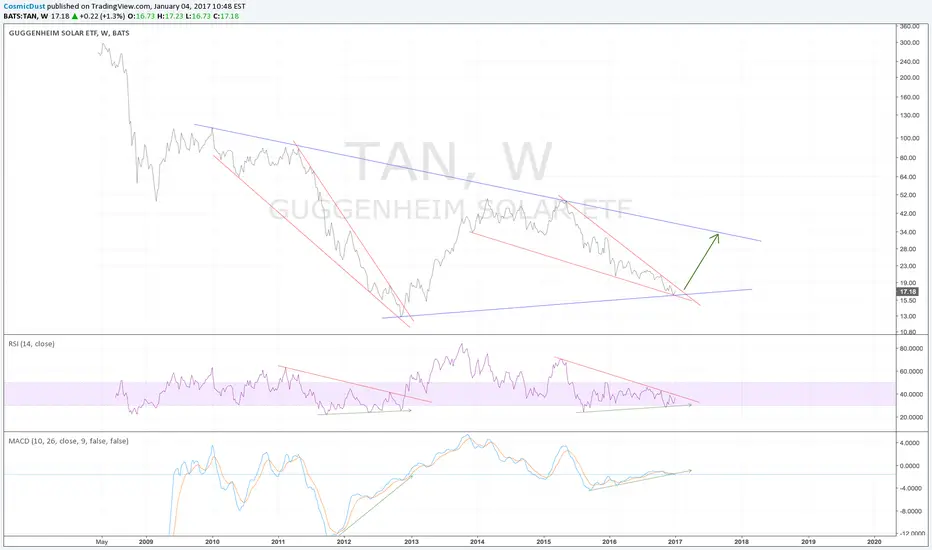Click the 28.00 price axis label
Image resolution: width=932 pixels, height=550 pixels.
(909, 249)
